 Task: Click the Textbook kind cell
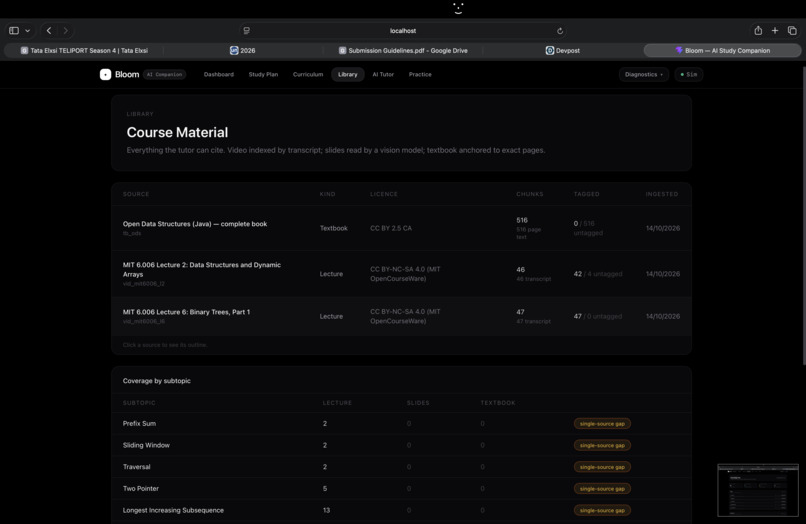coord(334,228)
